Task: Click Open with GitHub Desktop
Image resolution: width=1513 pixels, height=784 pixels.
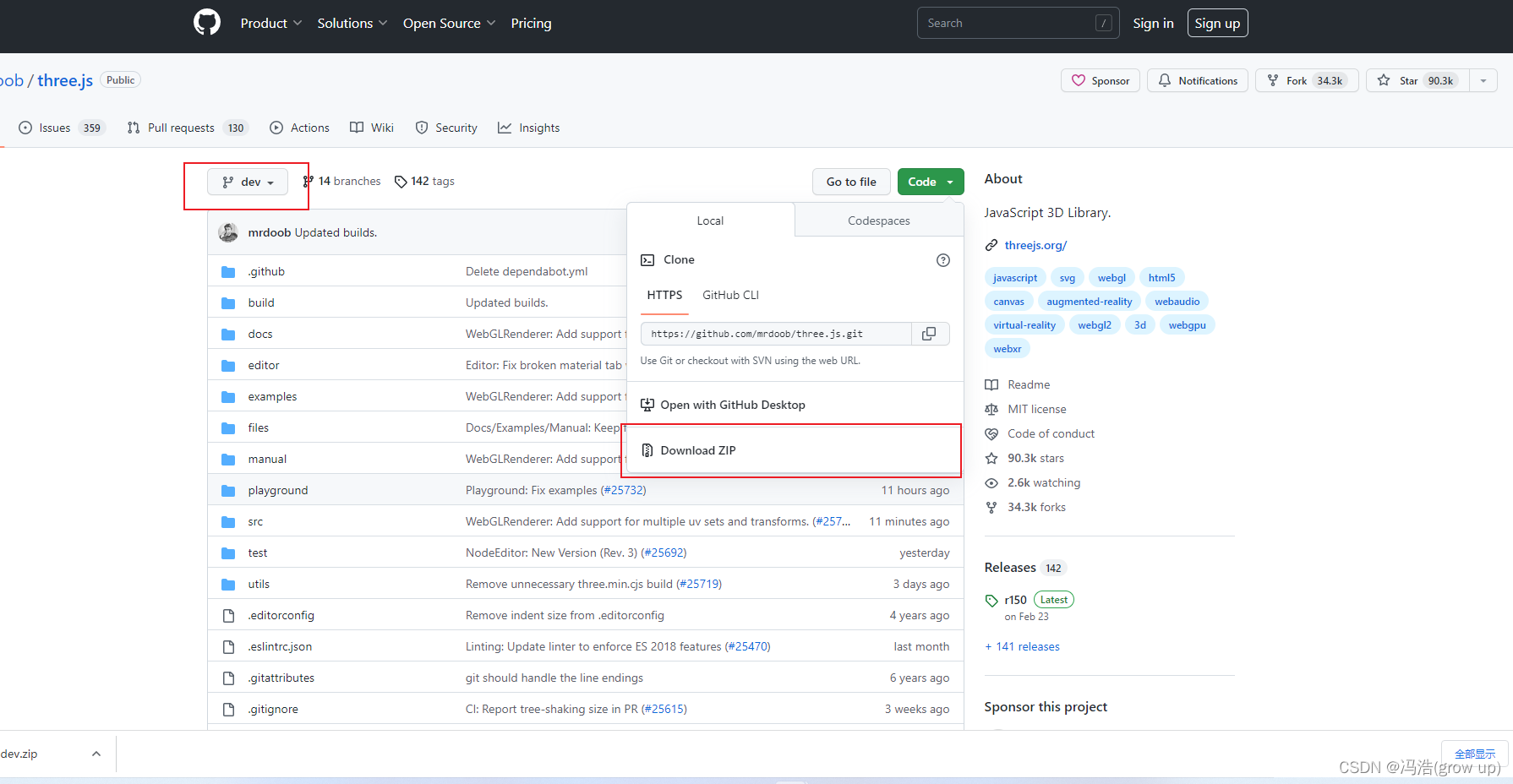Action: [732, 405]
